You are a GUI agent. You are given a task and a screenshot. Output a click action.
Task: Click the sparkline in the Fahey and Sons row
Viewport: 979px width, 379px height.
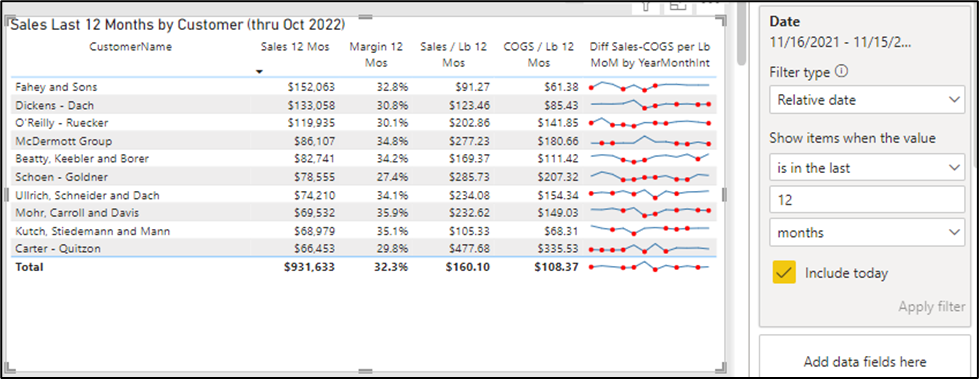coord(650,86)
